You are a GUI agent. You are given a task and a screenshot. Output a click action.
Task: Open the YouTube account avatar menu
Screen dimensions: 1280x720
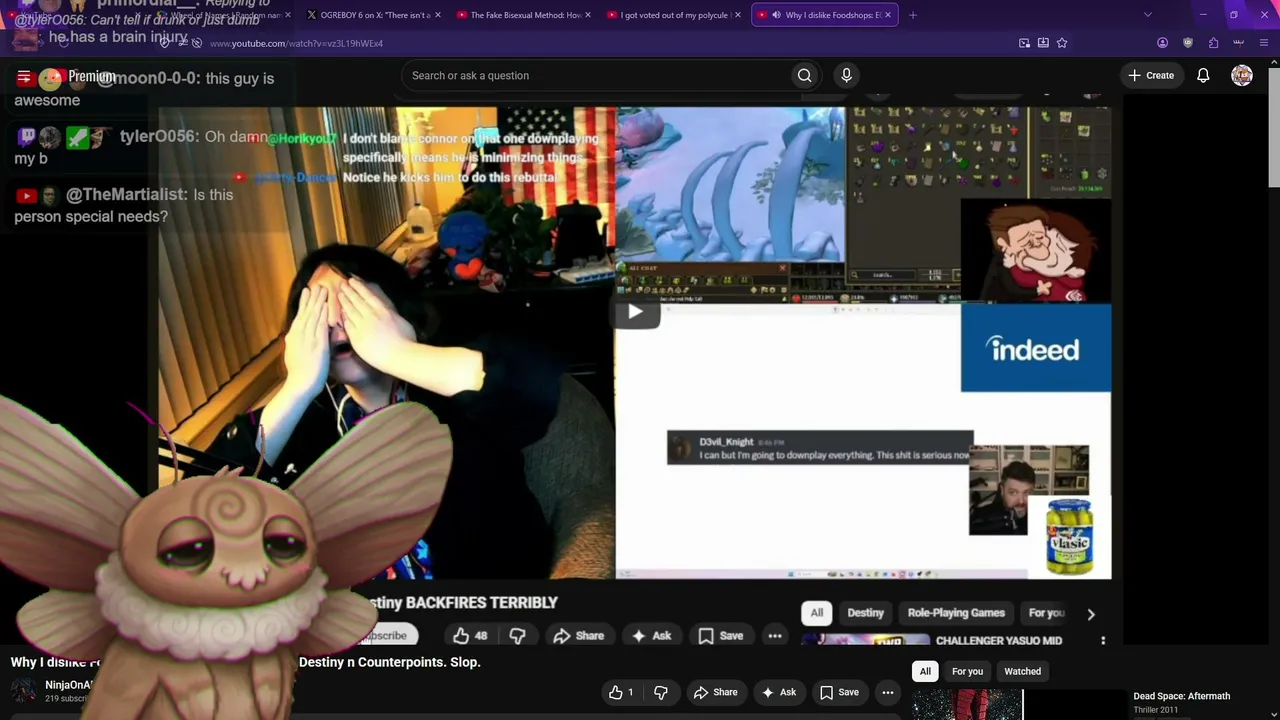(x=1242, y=76)
